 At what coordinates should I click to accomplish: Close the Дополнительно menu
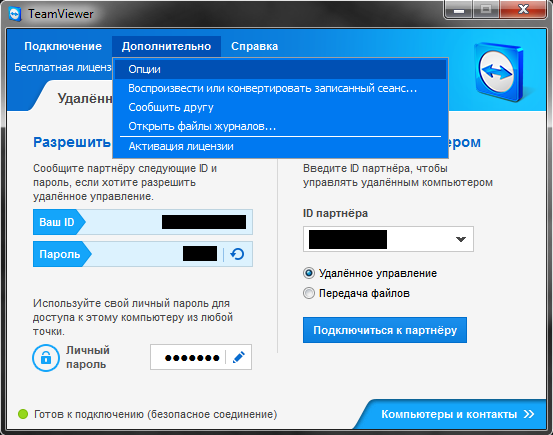(x=166, y=46)
